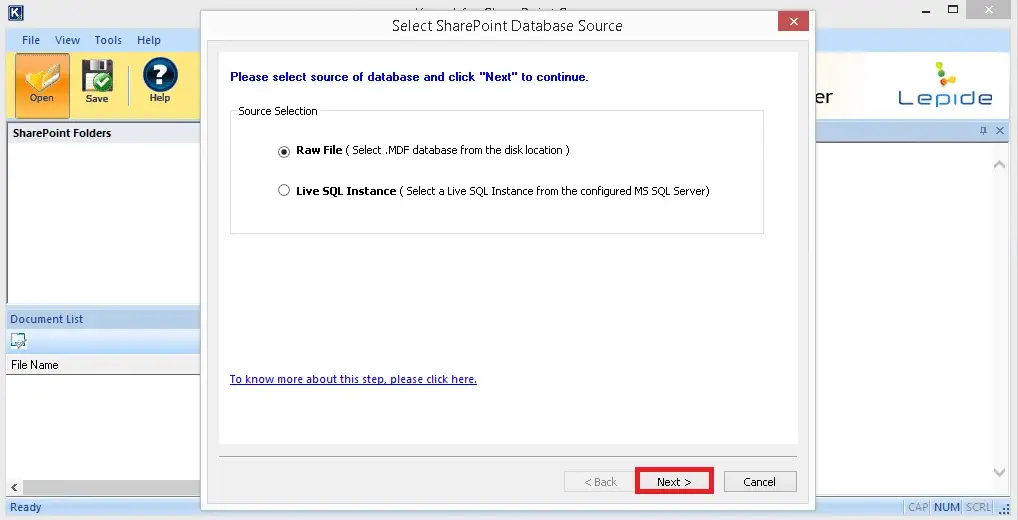Click the Document List panel header
1018x520 pixels.
(104, 319)
